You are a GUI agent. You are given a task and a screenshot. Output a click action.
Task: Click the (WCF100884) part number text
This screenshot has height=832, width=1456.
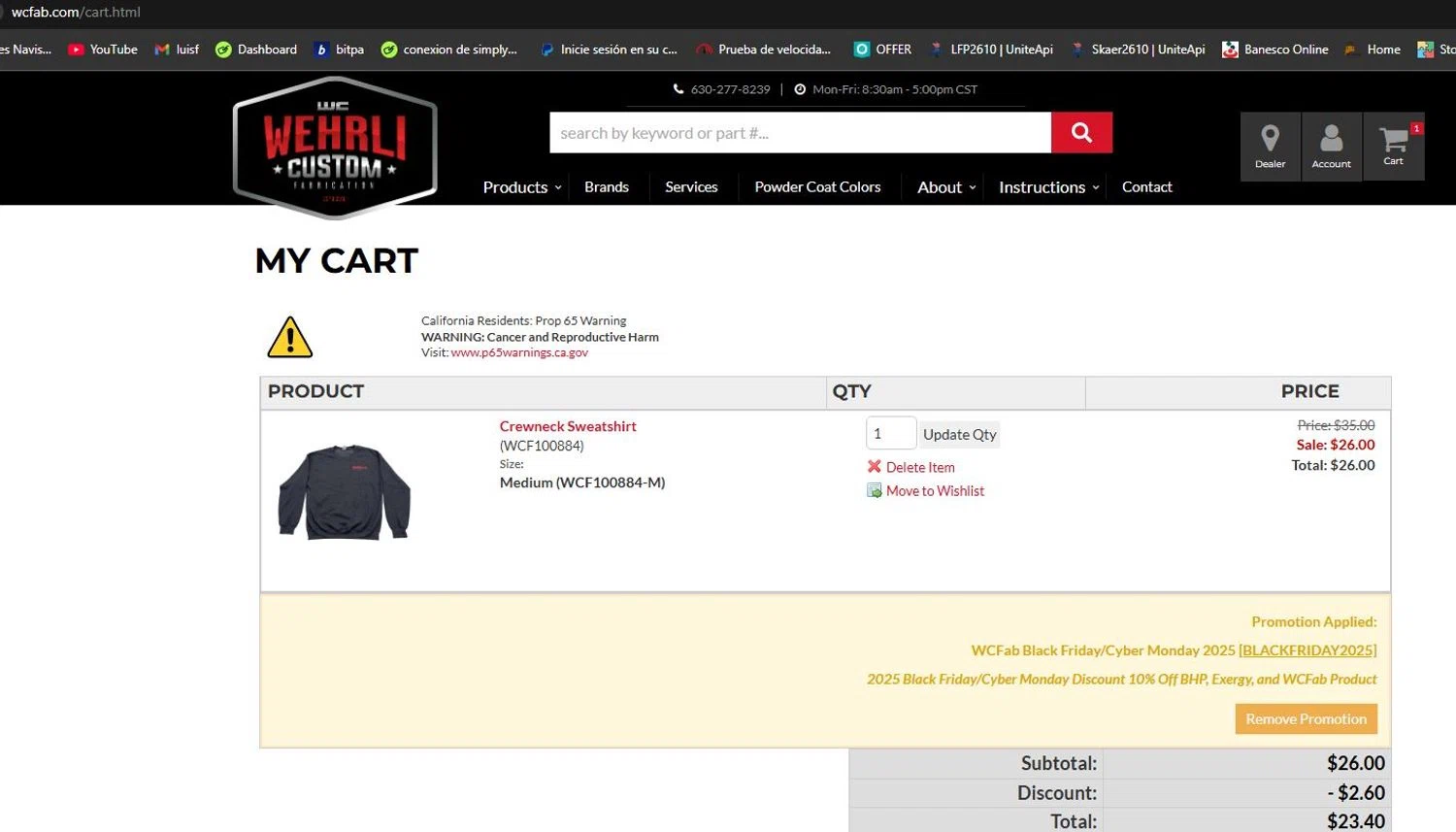point(542,446)
